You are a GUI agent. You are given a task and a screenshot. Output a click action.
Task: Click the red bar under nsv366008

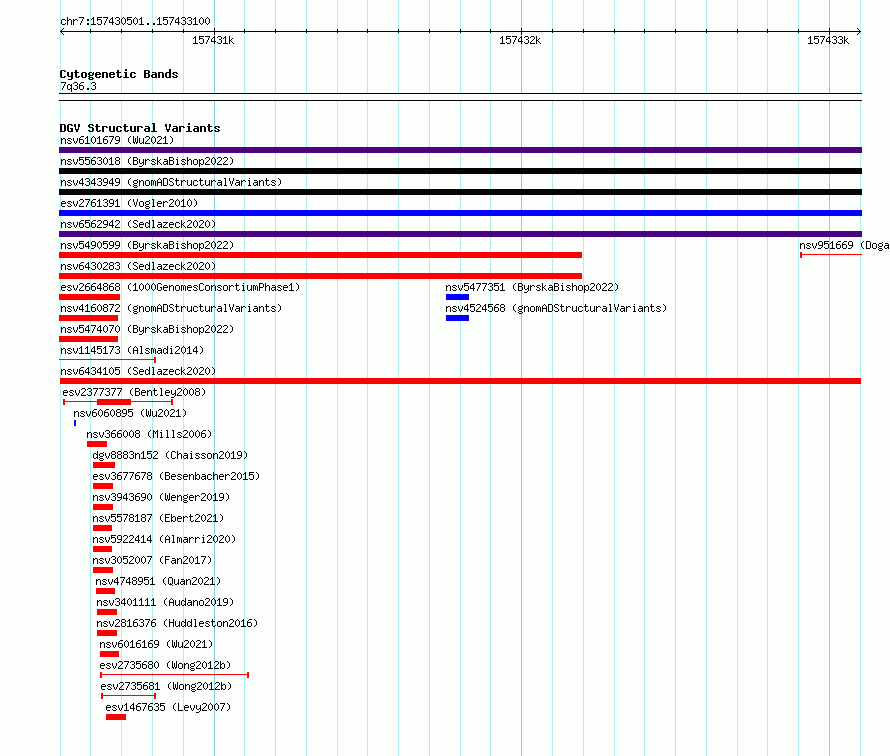[x=96, y=444]
